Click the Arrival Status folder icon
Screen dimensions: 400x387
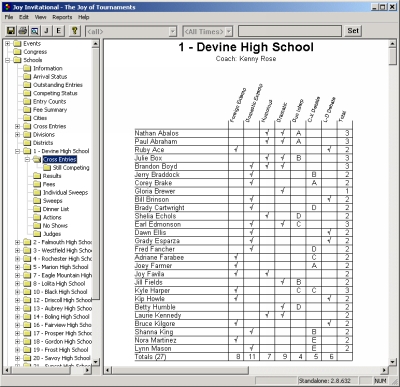point(27,77)
